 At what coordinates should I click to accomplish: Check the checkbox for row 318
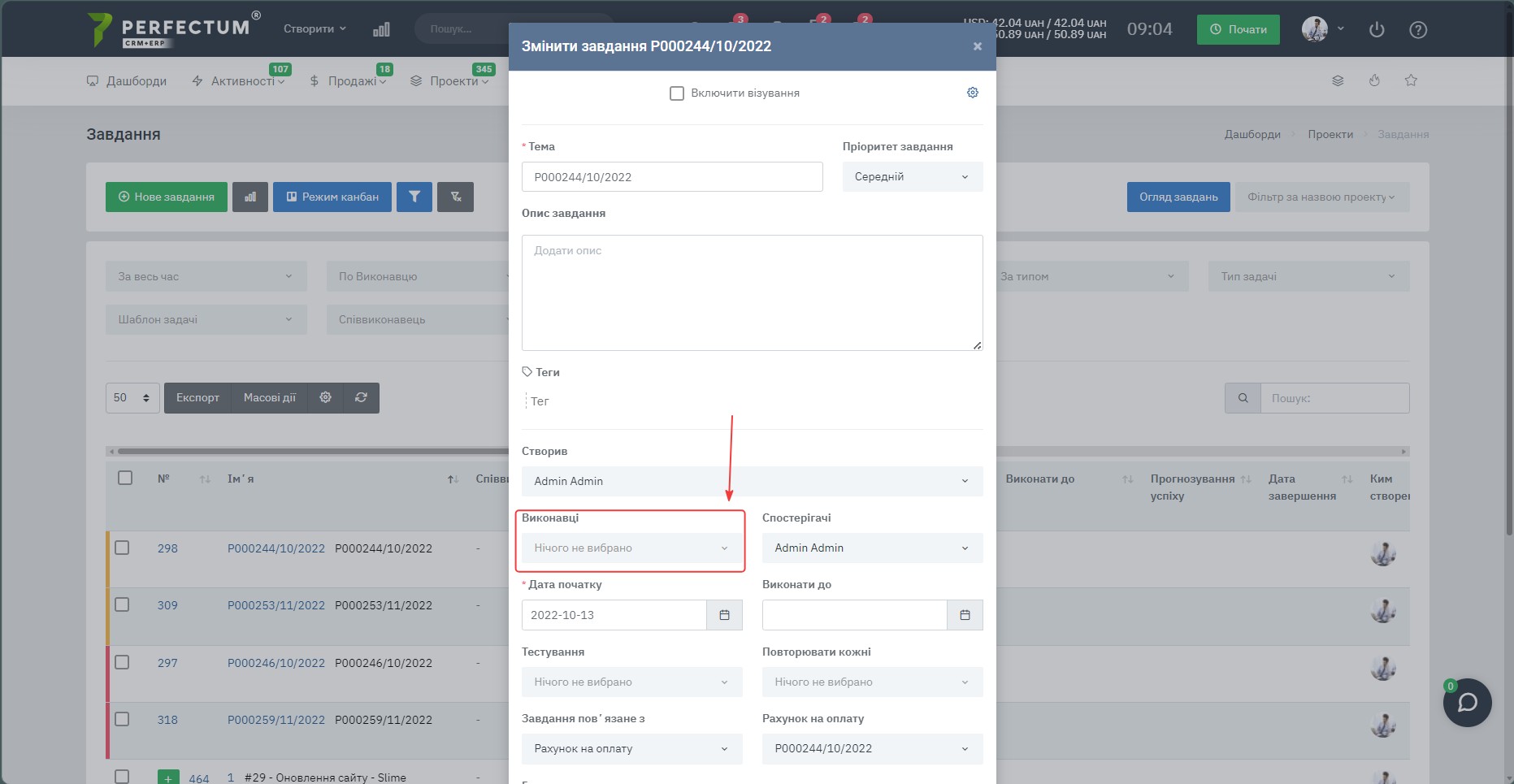(122, 719)
